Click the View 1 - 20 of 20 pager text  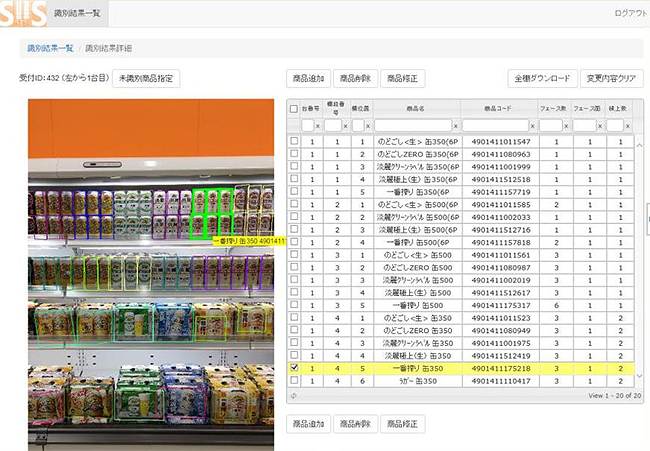pos(614,396)
